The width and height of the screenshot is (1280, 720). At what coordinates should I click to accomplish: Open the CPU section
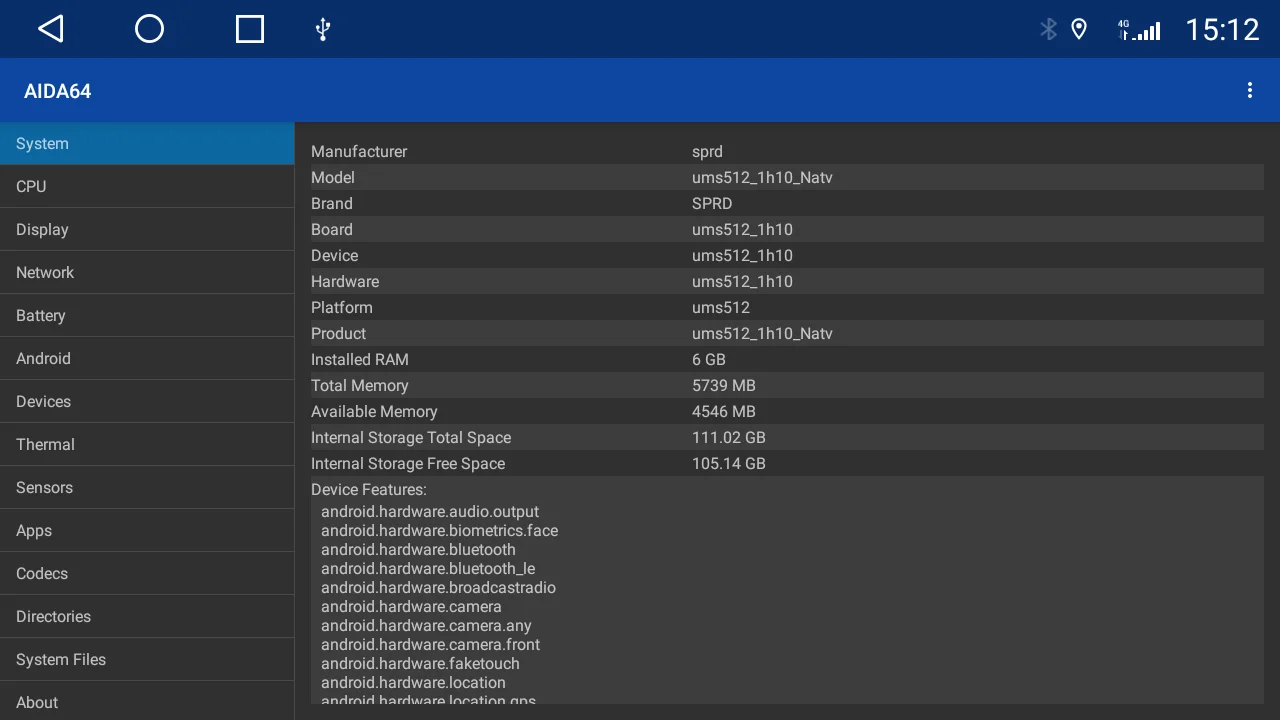(x=147, y=187)
